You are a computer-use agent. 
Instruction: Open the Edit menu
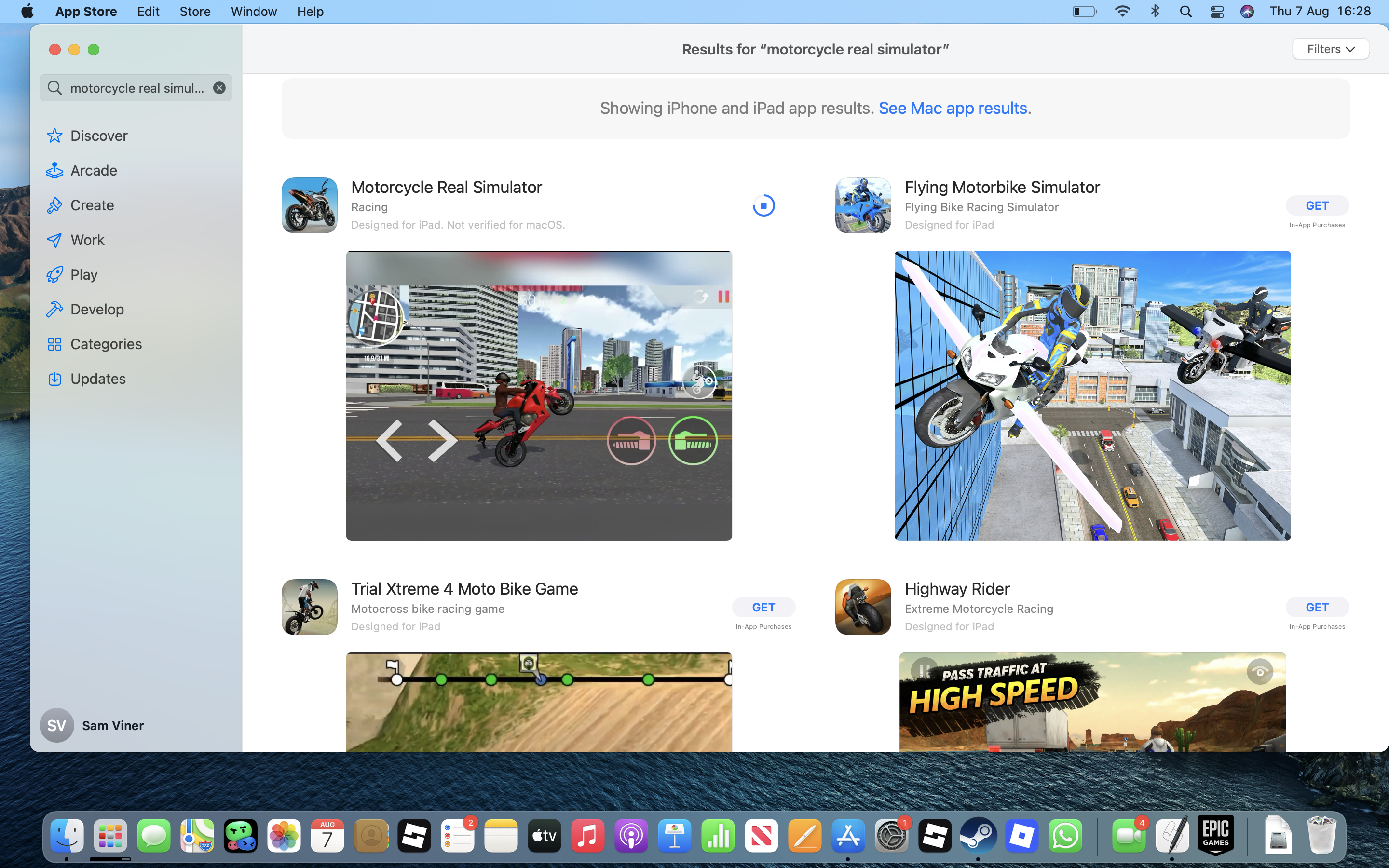tap(148, 12)
